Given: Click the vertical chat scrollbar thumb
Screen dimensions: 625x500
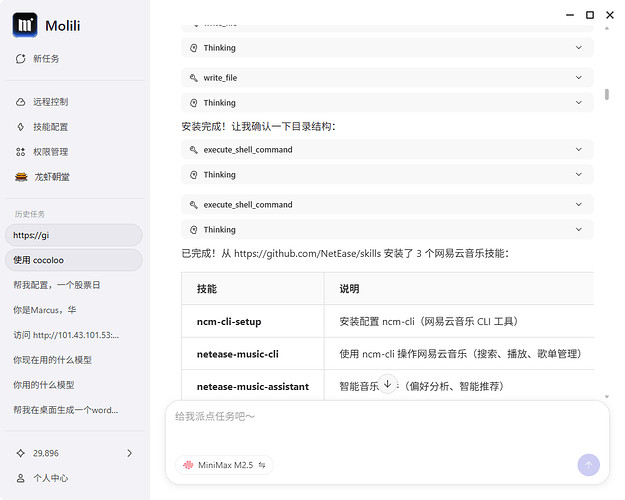Looking at the screenshot, I should point(606,95).
